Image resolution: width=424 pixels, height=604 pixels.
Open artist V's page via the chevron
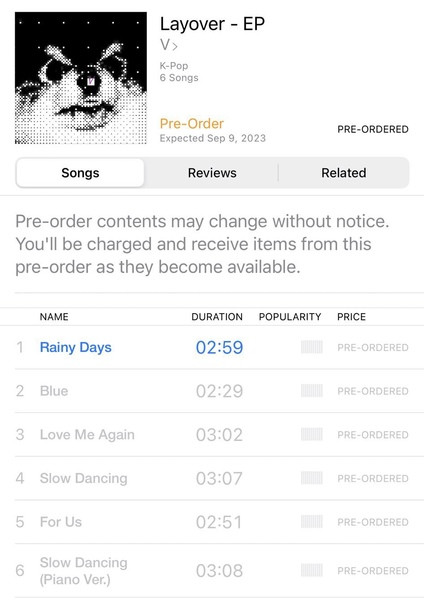pos(169,45)
